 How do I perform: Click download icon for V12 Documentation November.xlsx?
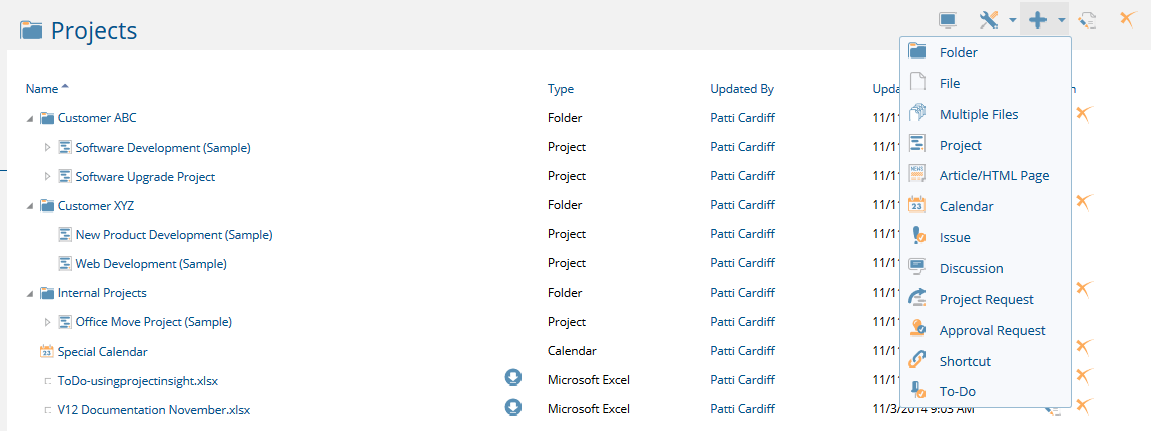click(x=512, y=408)
